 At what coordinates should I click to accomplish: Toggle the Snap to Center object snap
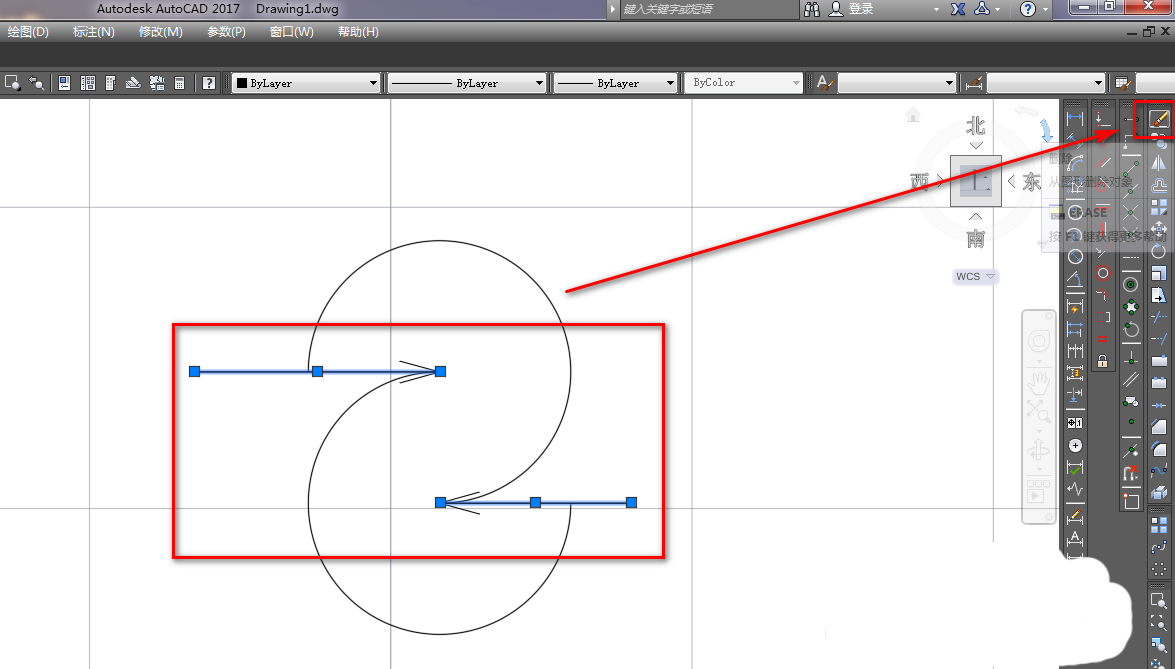point(1131,285)
